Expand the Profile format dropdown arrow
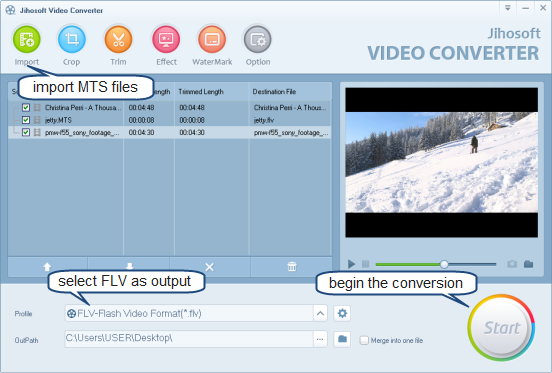Viewport: 552px width, 373px height. click(320, 313)
